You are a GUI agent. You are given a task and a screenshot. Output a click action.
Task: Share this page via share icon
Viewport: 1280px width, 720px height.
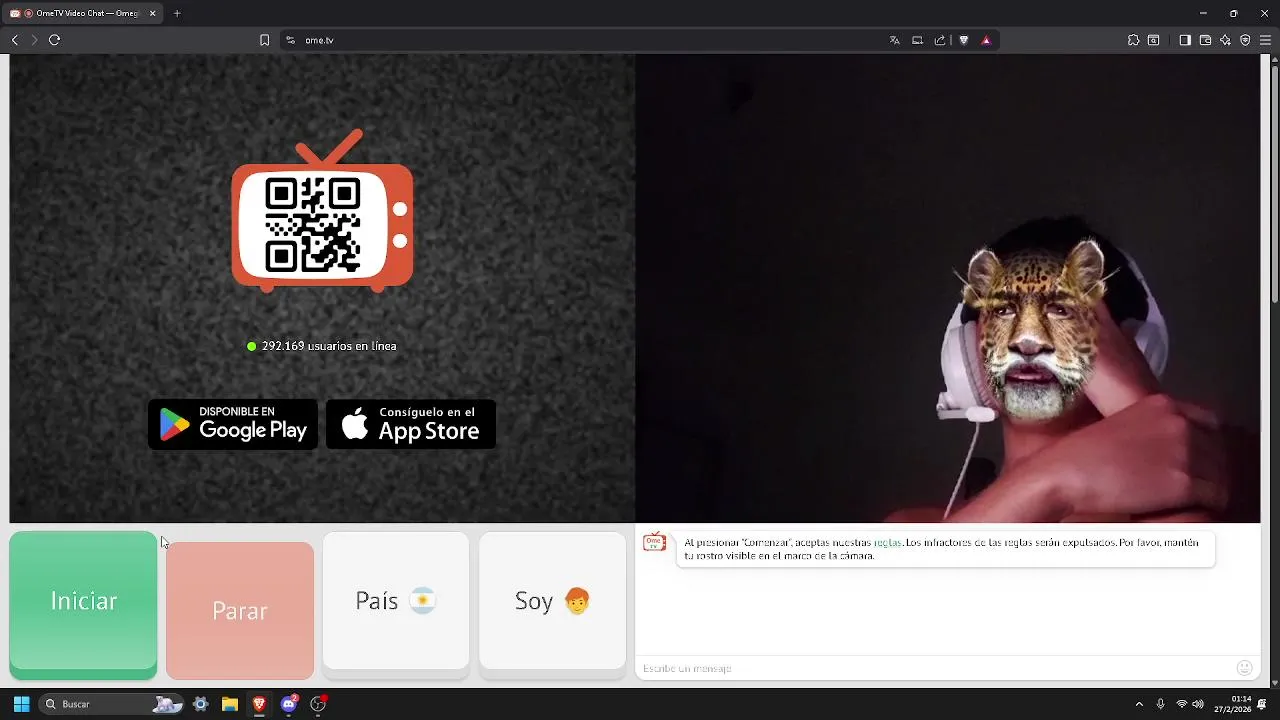pos(940,40)
